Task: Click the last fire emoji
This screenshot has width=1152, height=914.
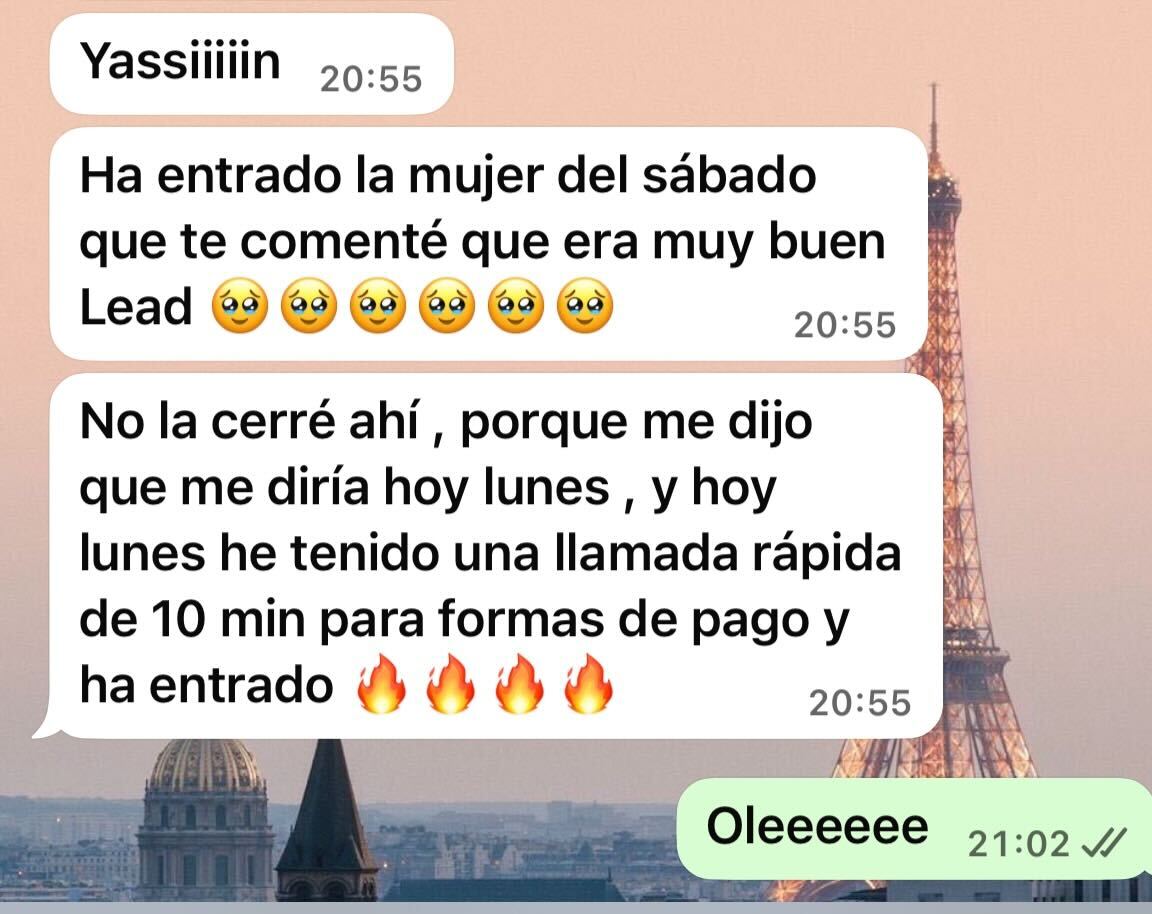Action: tap(588, 684)
